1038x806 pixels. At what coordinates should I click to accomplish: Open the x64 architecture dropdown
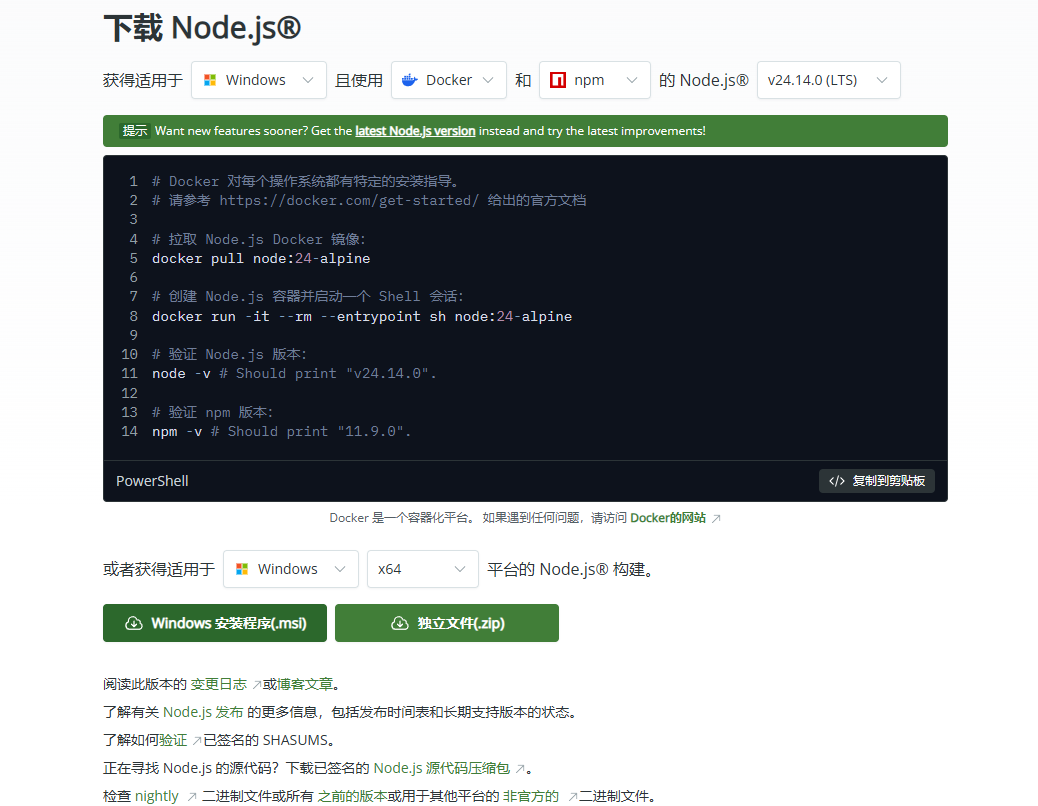coord(422,569)
